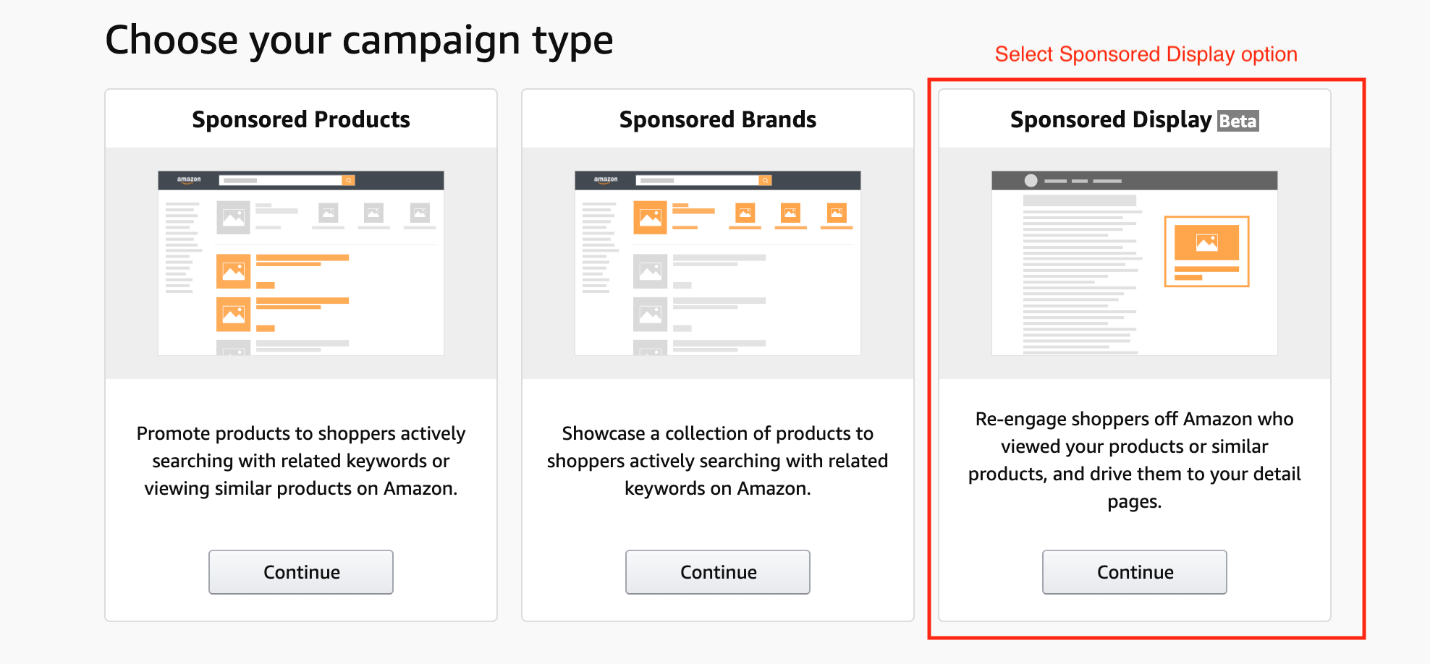Click the "Choose your campaign type" heading
1430x664 pixels.
pyautogui.click(x=359, y=40)
